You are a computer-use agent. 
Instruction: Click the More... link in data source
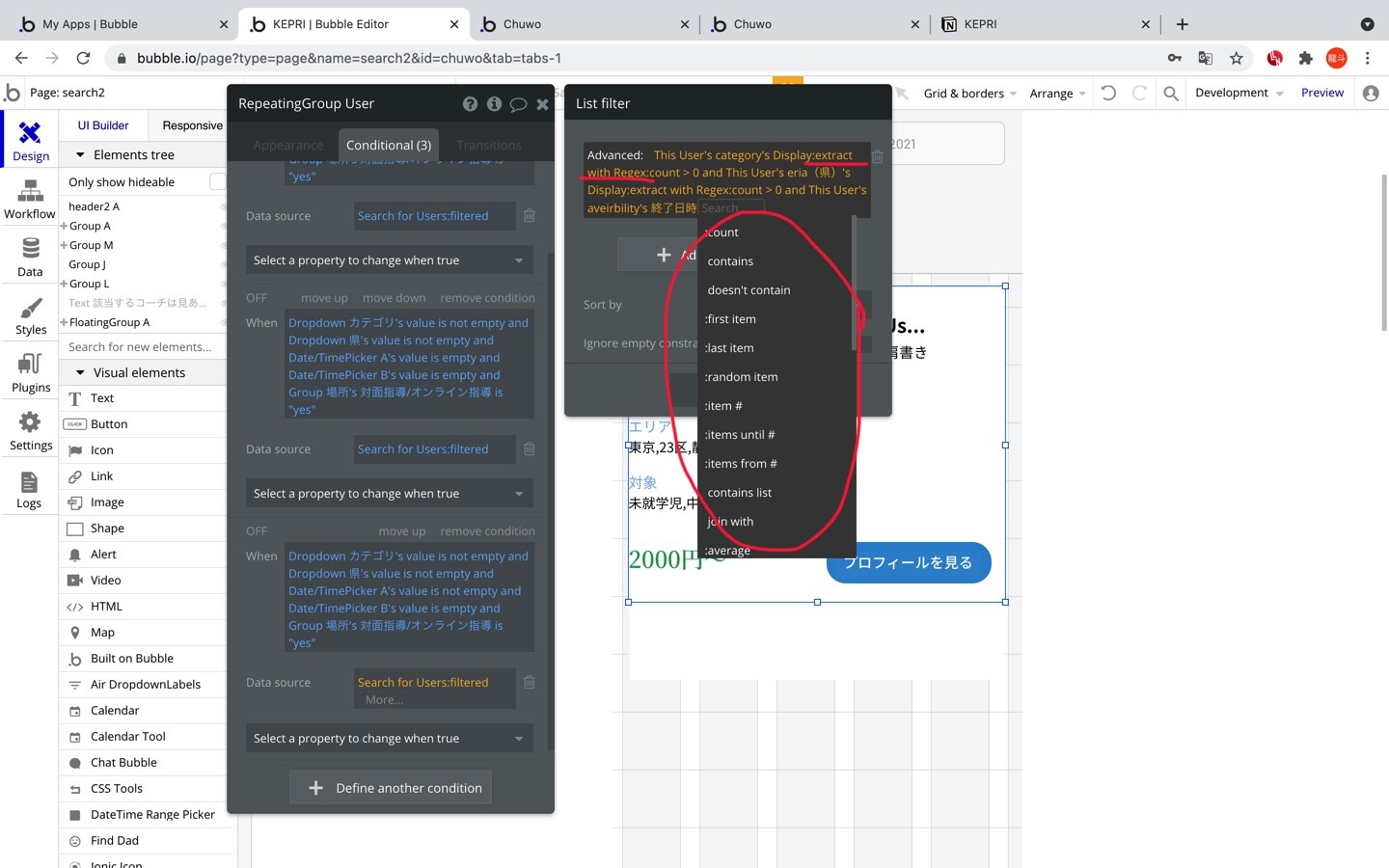384,700
